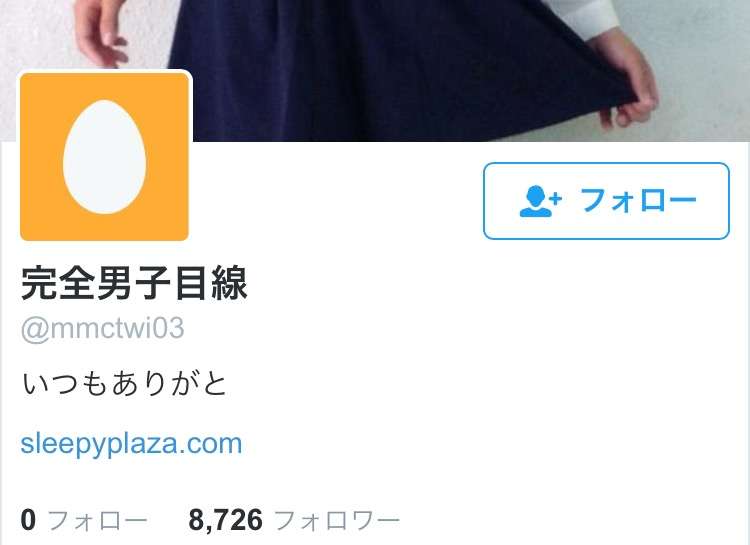Follow the 完全男子目線 account
The width and height of the screenshot is (750, 545).
(606, 201)
